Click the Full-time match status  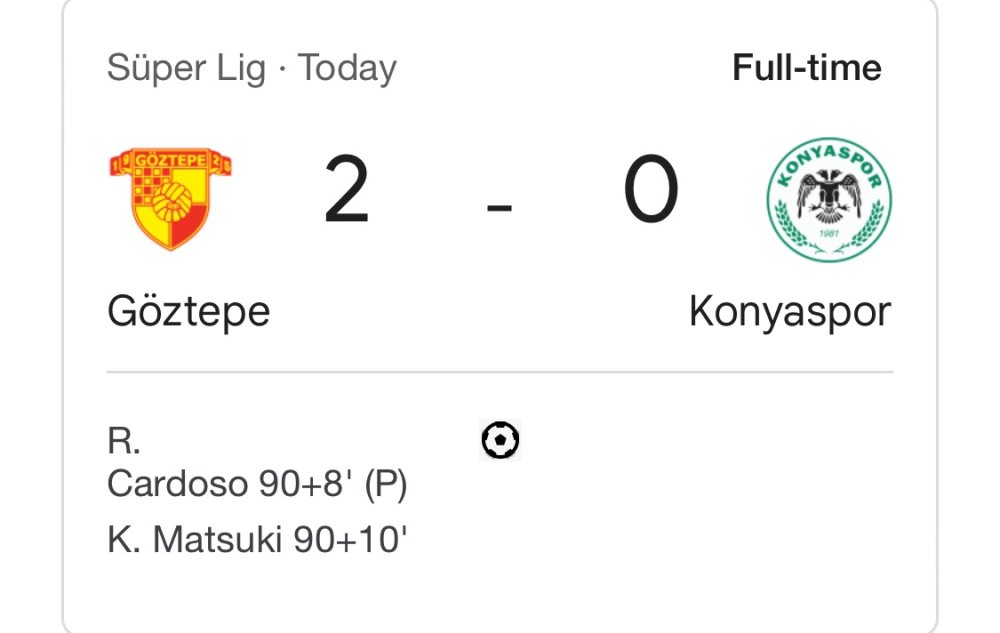pos(806,68)
